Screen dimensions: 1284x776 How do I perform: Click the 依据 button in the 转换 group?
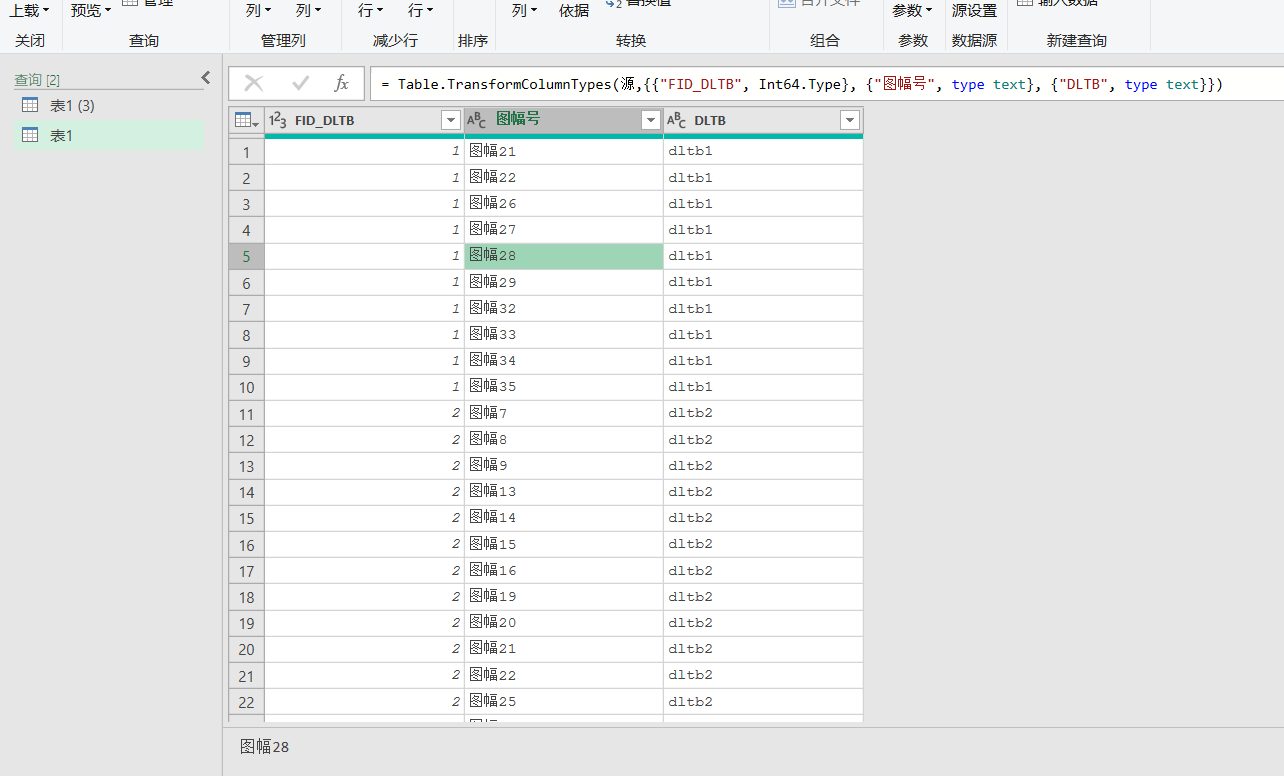coord(574,10)
